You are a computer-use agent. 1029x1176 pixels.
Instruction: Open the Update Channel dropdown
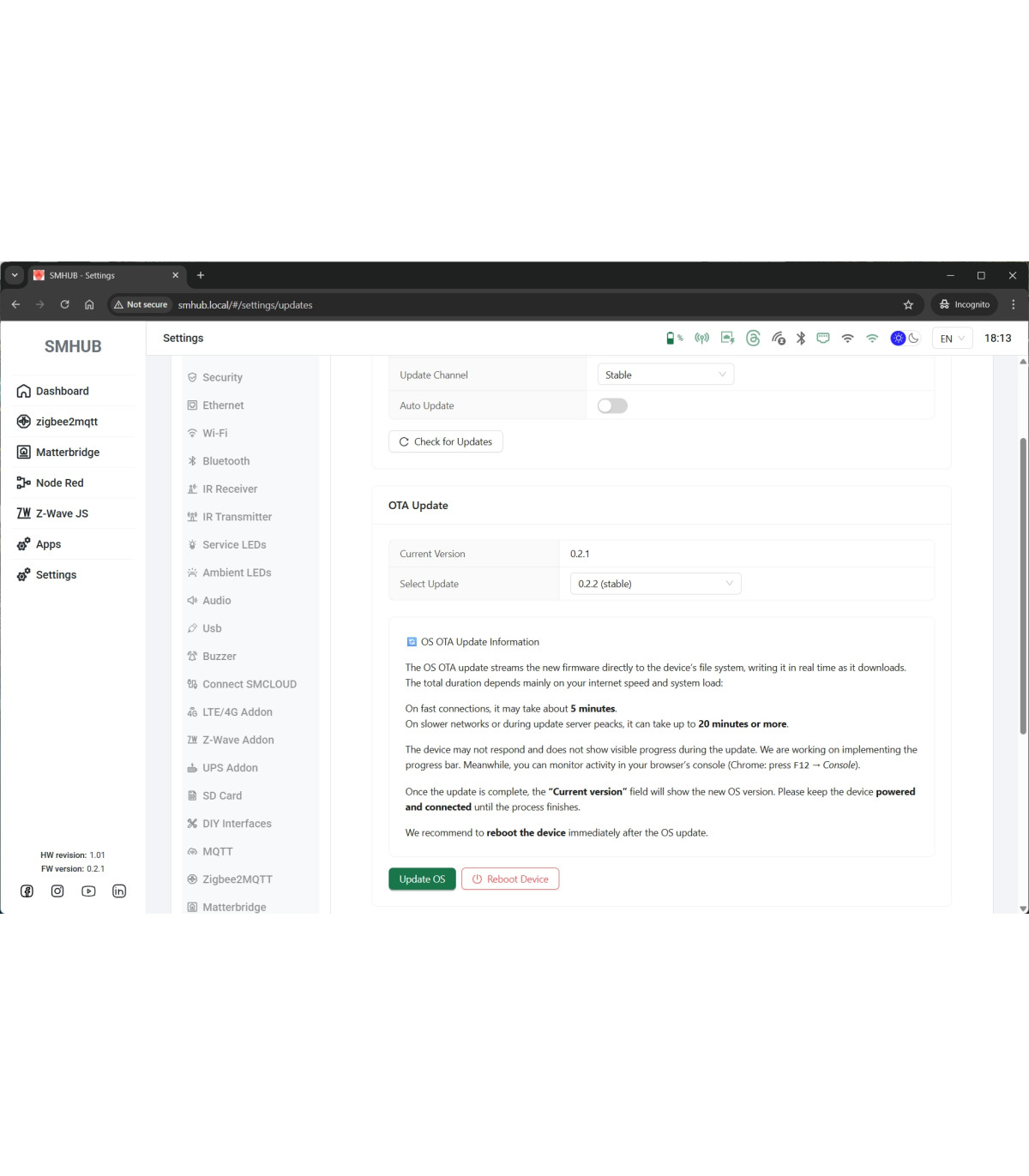point(665,375)
